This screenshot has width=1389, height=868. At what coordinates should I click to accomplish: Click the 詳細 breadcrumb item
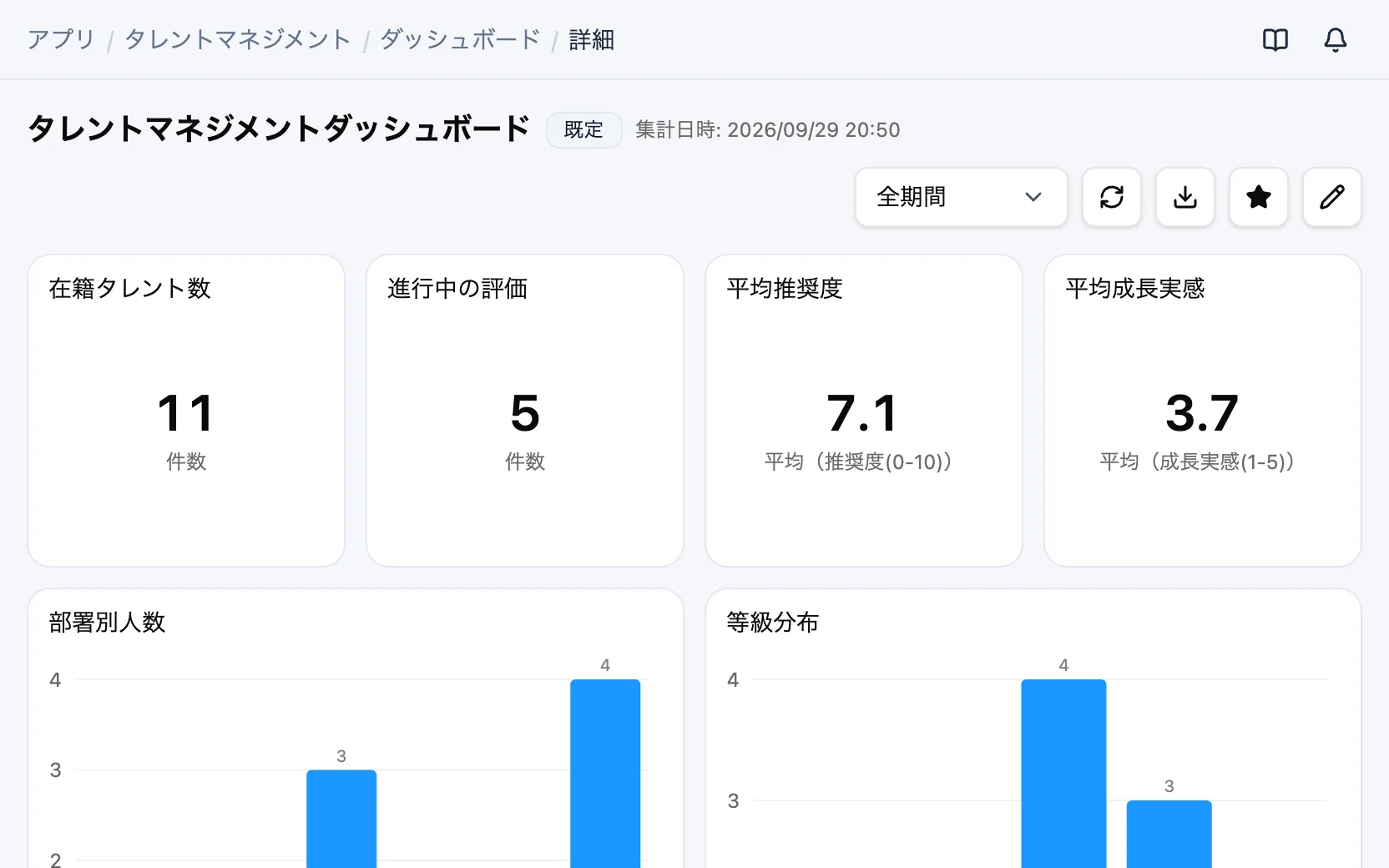[592, 39]
